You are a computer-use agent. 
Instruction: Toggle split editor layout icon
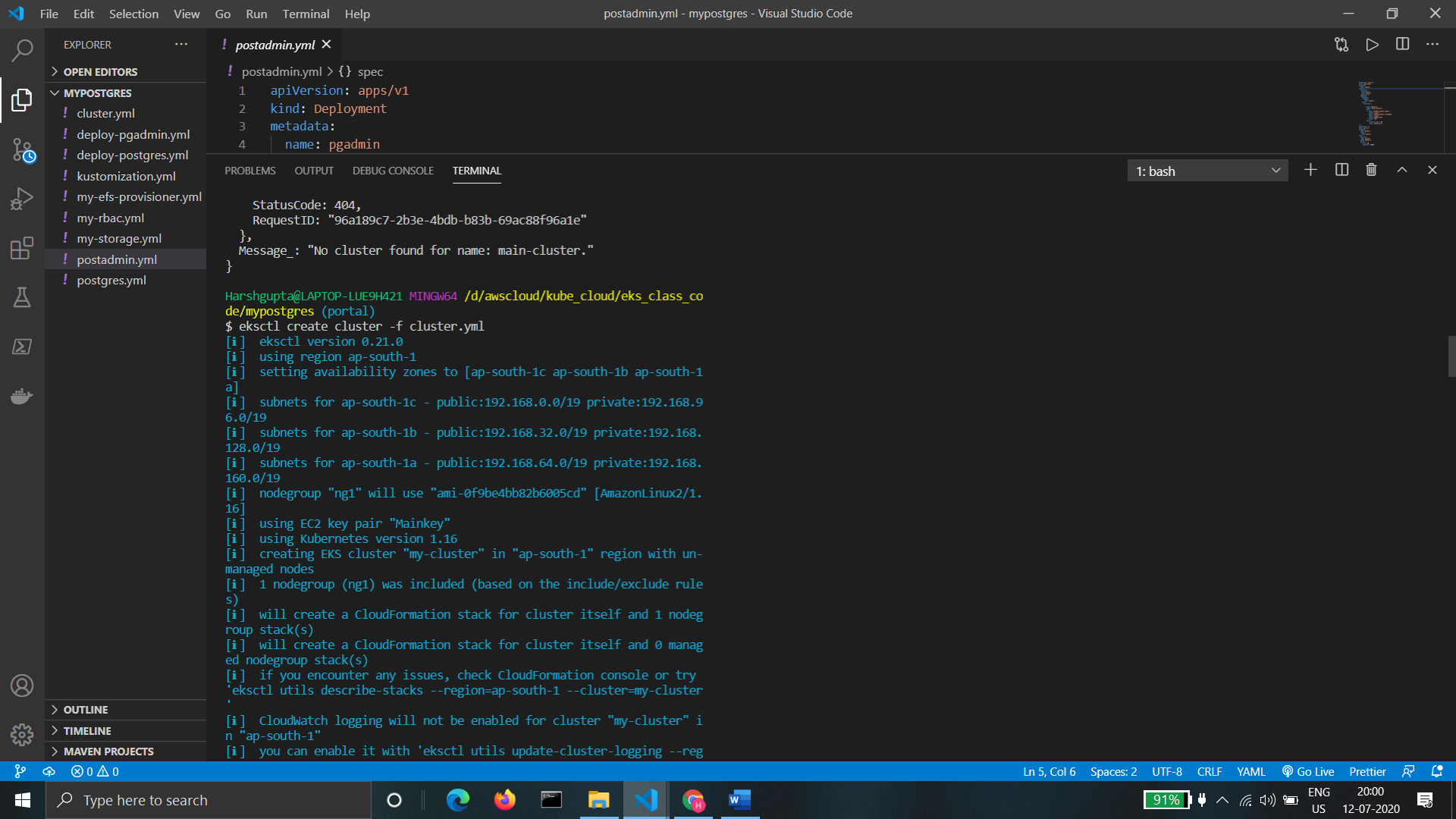pyautogui.click(x=1402, y=45)
